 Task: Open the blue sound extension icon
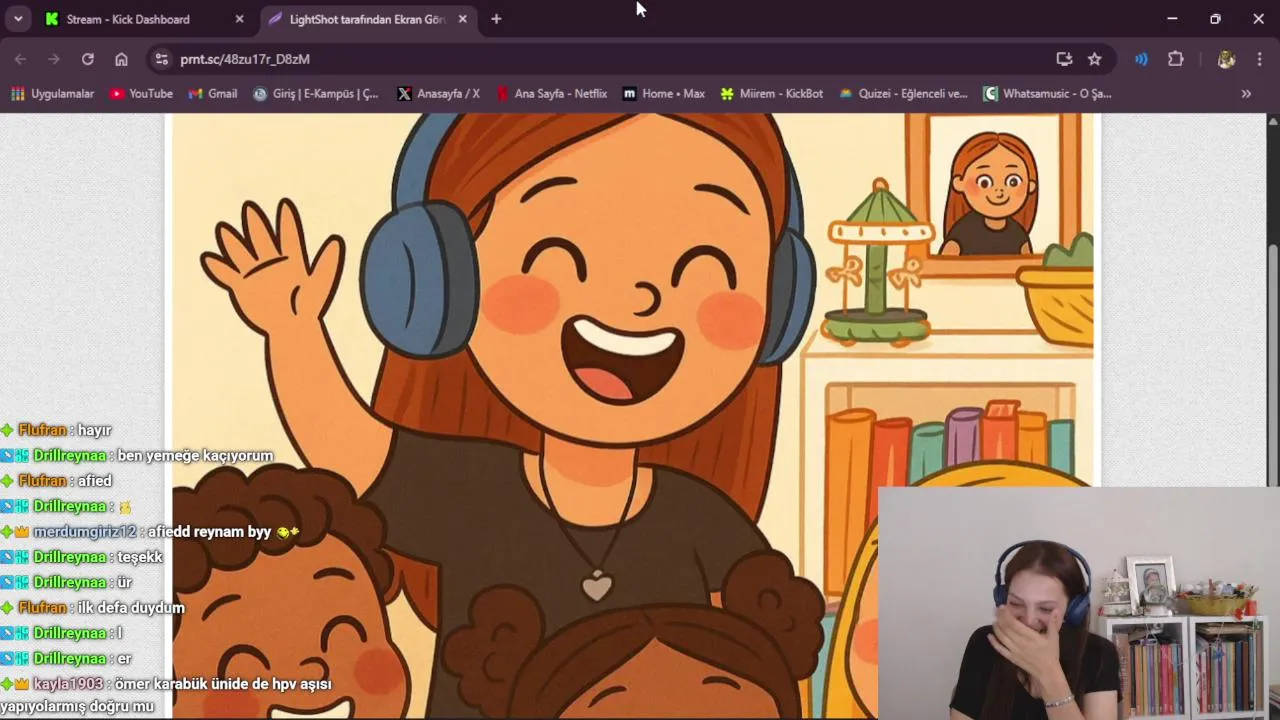pos(1141,59)
